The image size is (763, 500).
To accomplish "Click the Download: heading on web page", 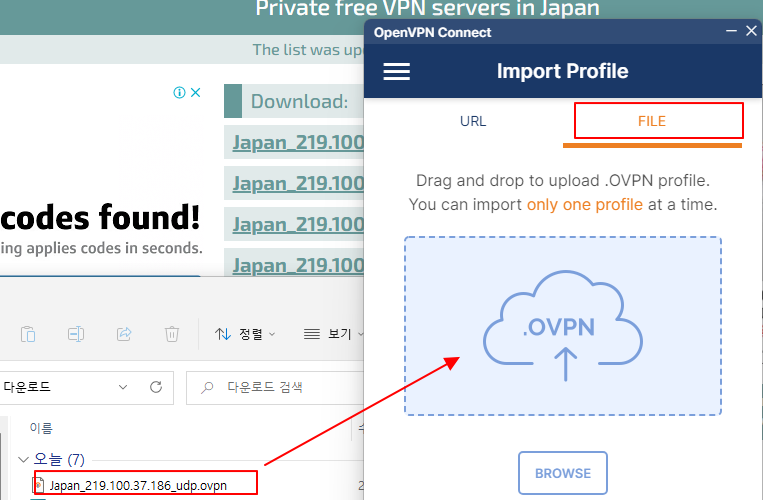I will tap(299, 102).
